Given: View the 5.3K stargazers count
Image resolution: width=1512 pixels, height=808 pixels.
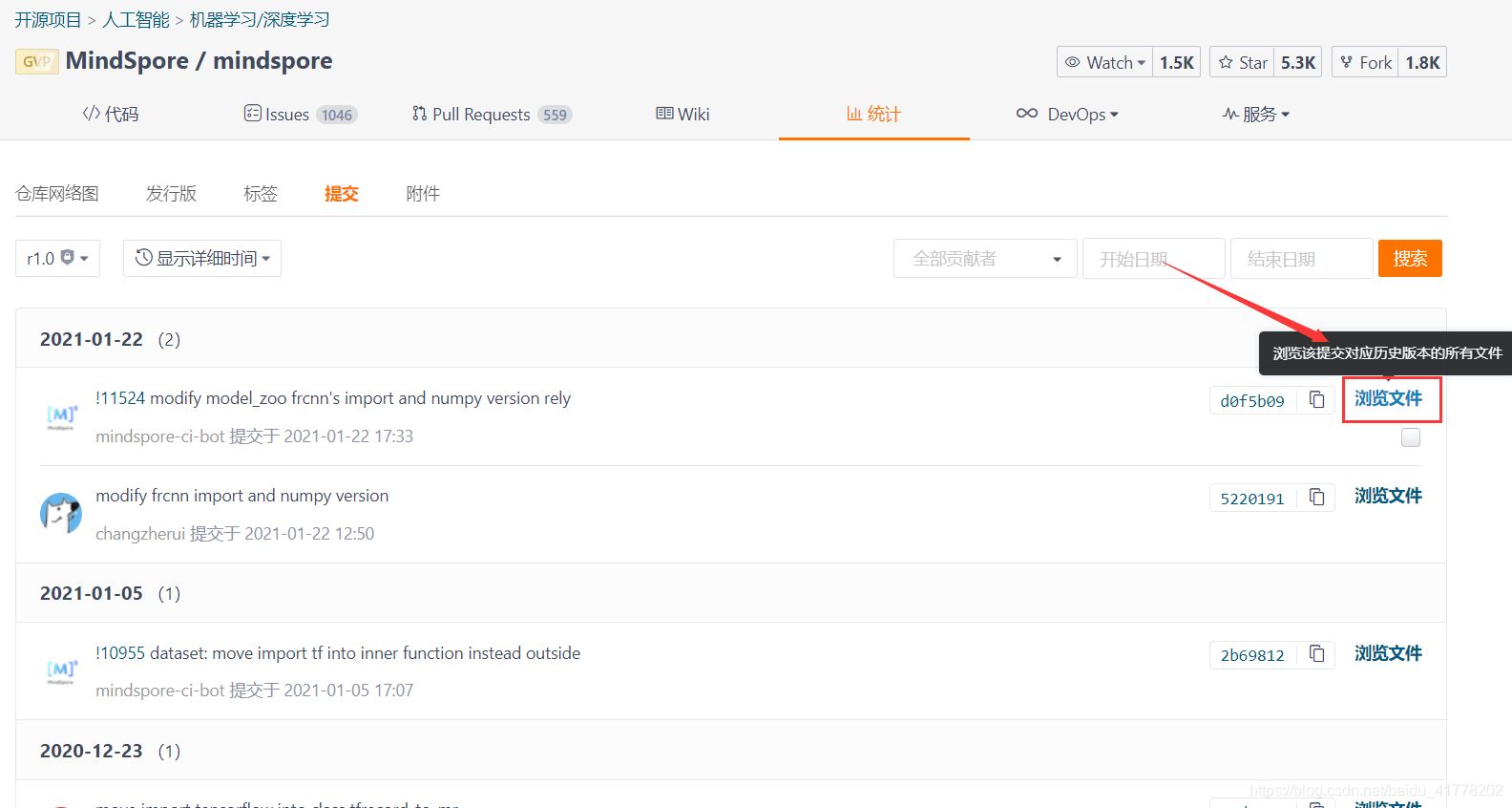Looking at the screenshot, I should pos(1298,62).
